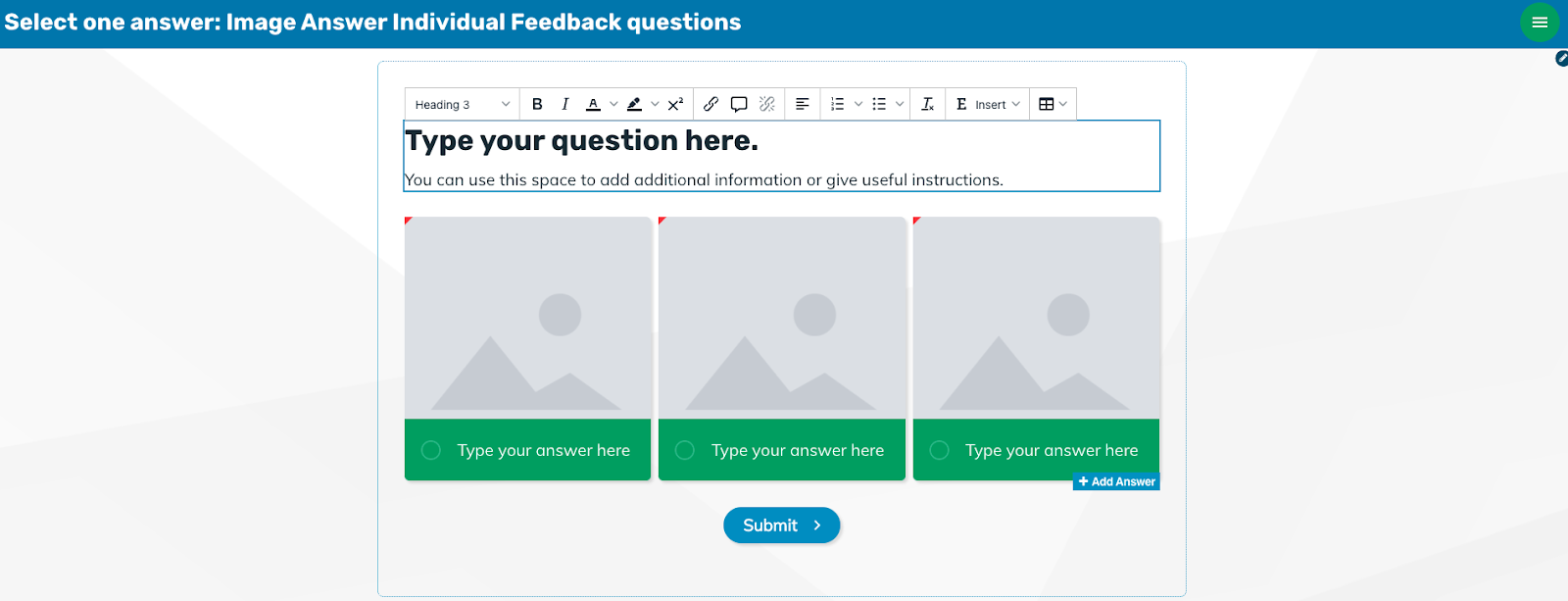Click the third answer image placeholder

pyautogui.click(x=1036, y=318)
